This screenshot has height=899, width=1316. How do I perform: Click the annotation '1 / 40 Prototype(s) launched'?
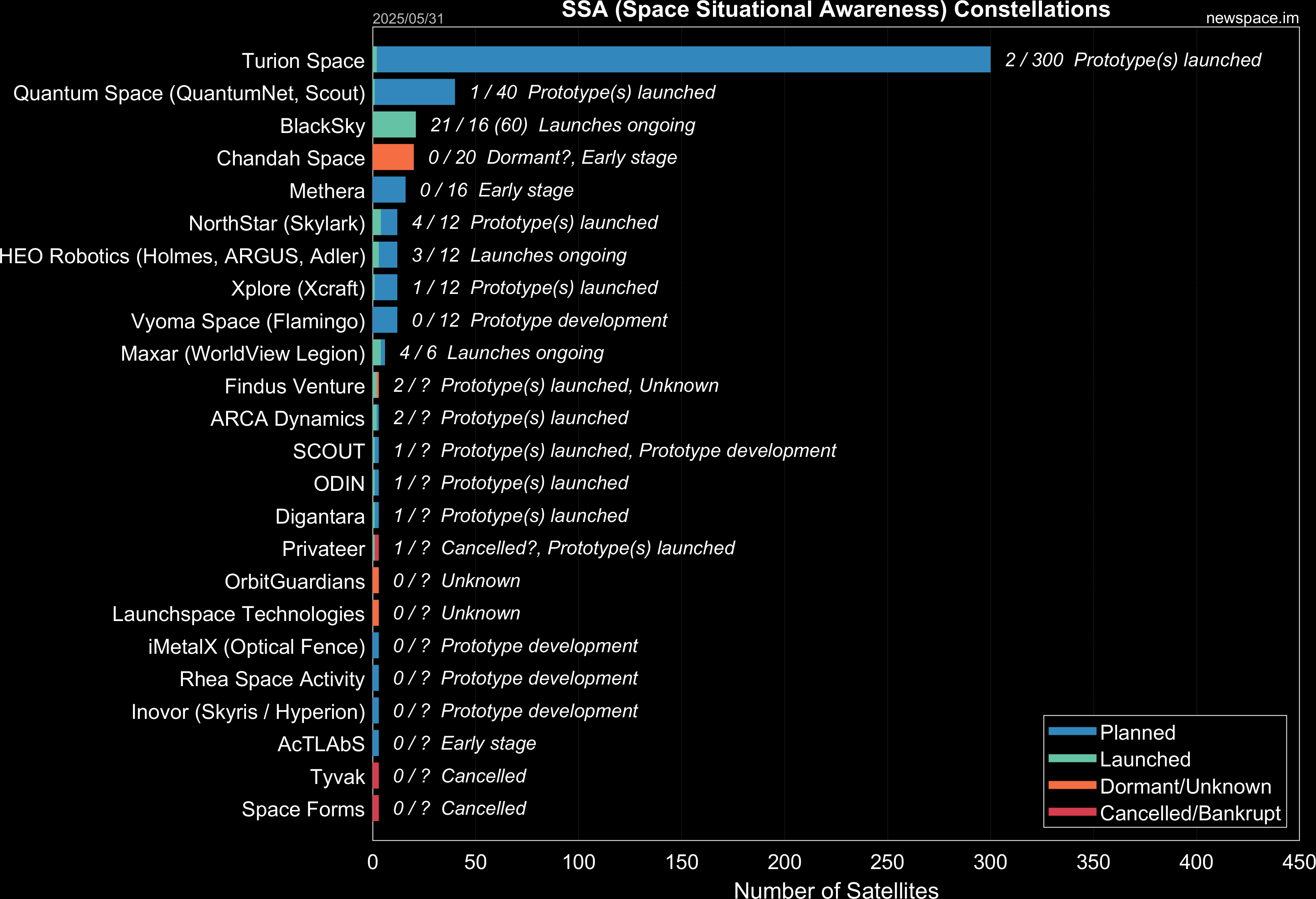(592, 92)
